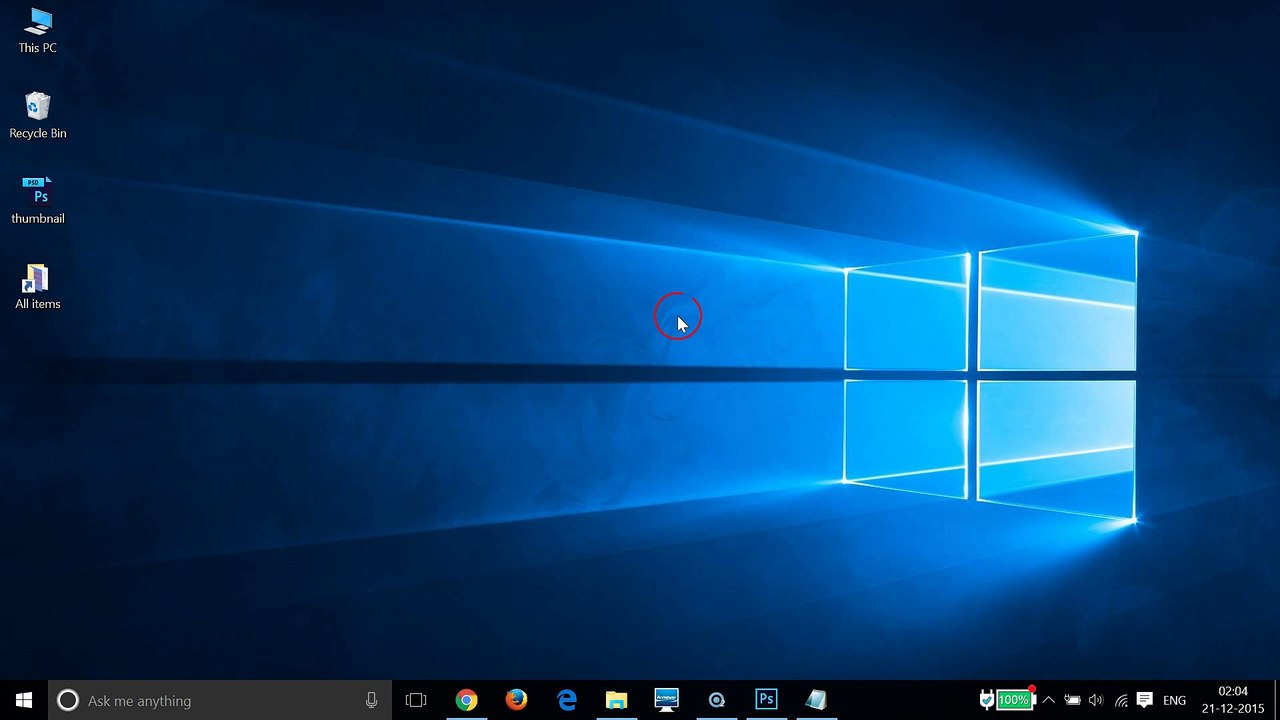Click the green 100% battery indicator
Image resolution: width=1280 pixels, height=720 pixels.
click(x=1014, y=700)
